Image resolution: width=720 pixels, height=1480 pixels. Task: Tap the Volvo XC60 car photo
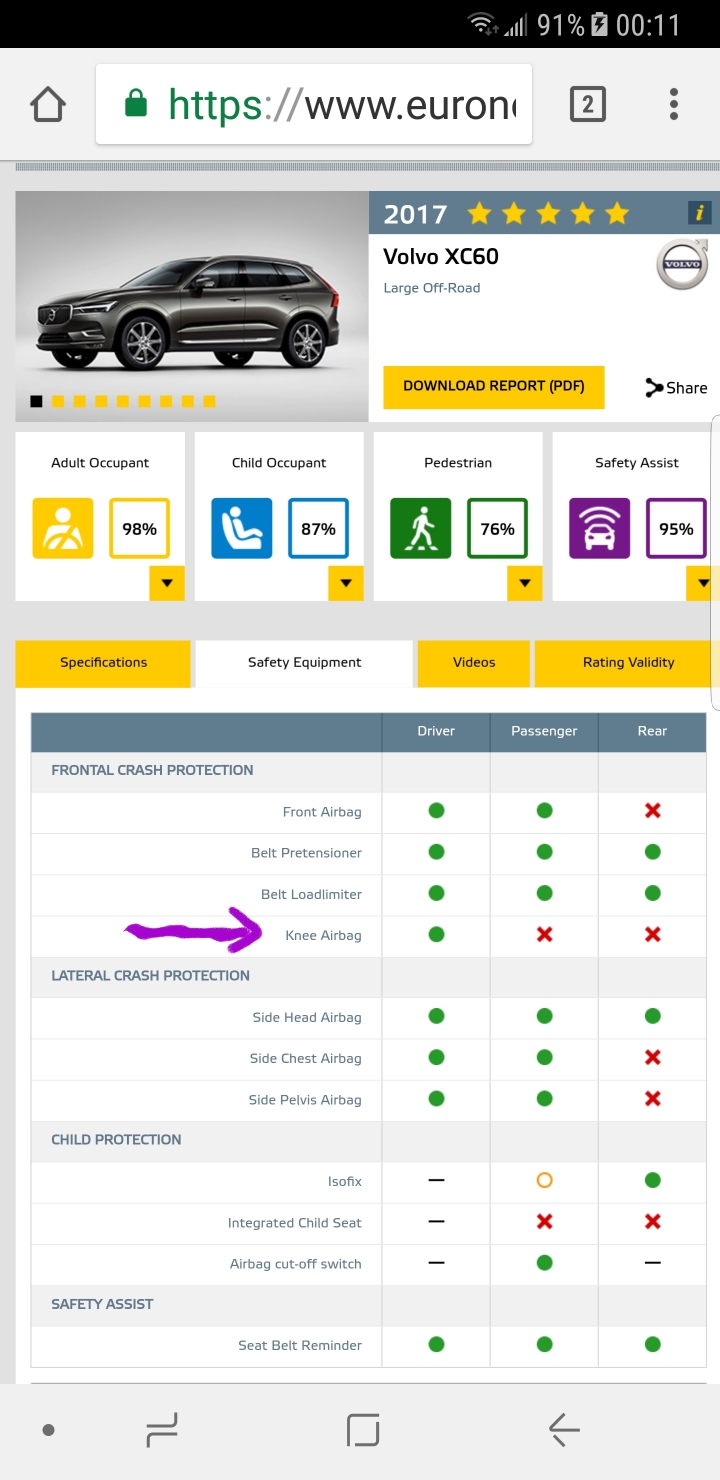[x=192, y=306]
